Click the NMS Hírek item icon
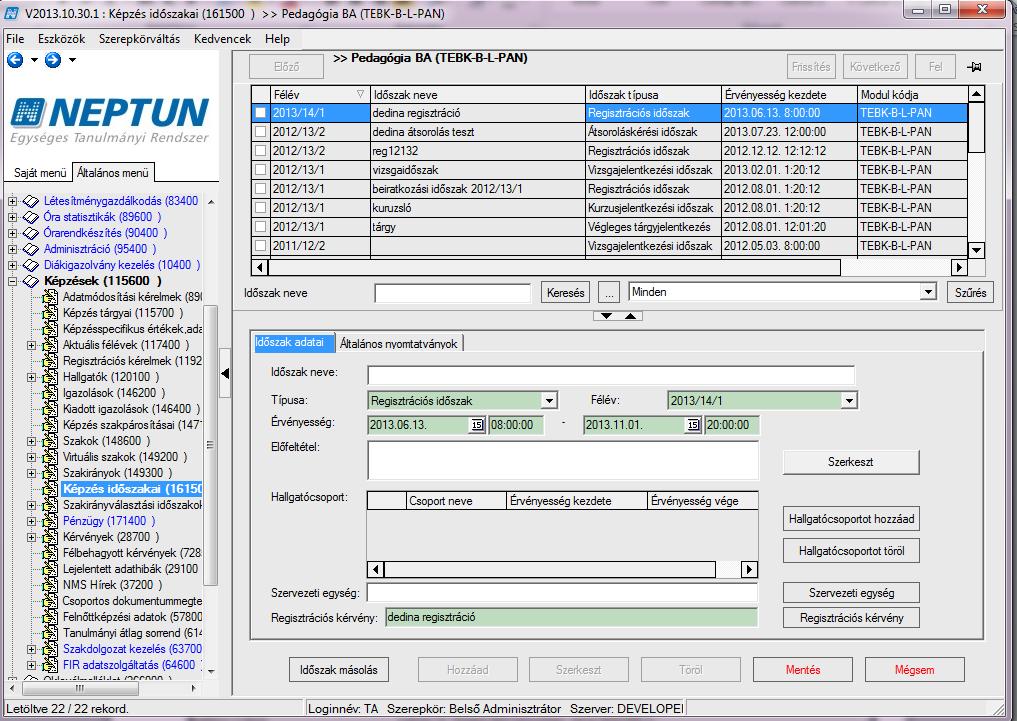This screenshot has height=721, width=1017. coord(50,585)
